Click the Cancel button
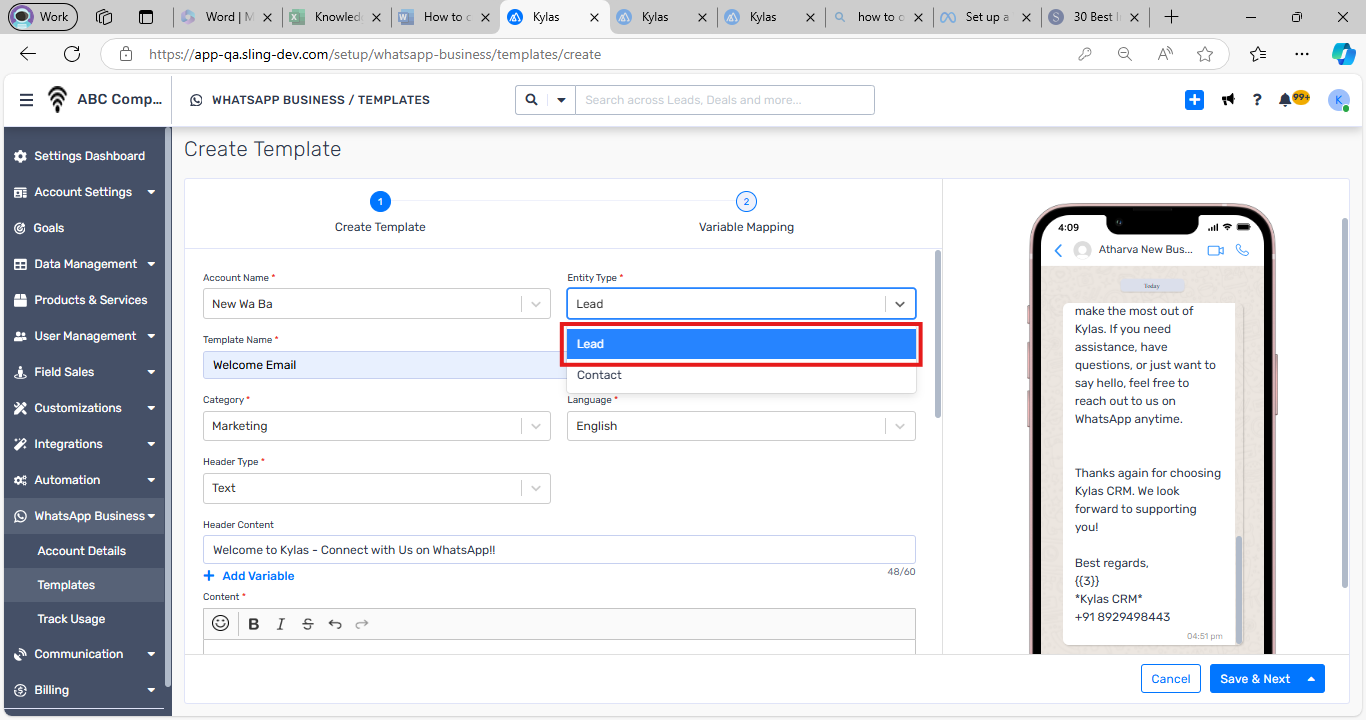 pyautogui.click(x=1171, y=679)
